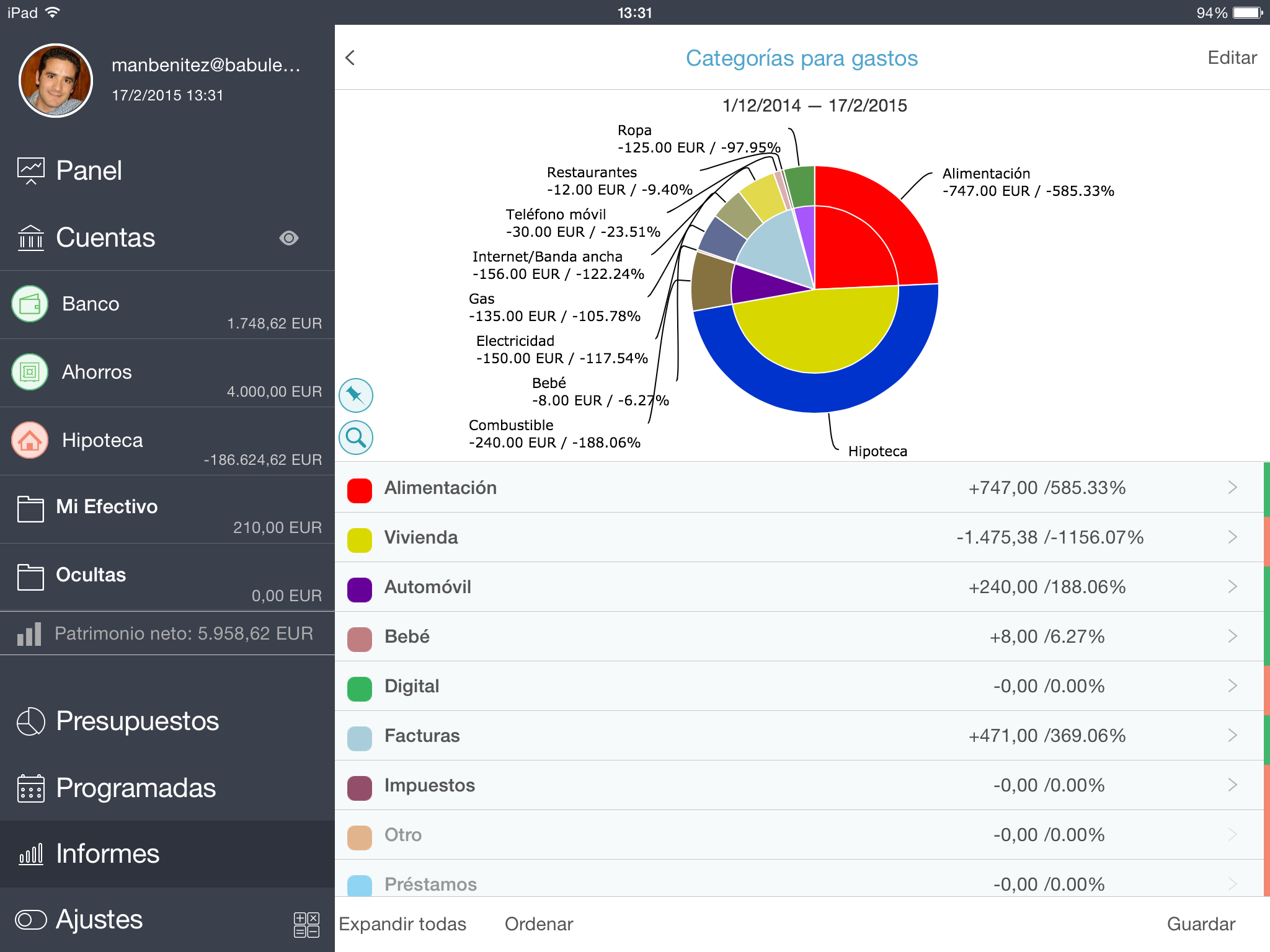Image resolution: width=1270 pixels, height=952 pixels.
Task: Tap the Patrimonio neto bar icon
Action: (x=29, y=634)
